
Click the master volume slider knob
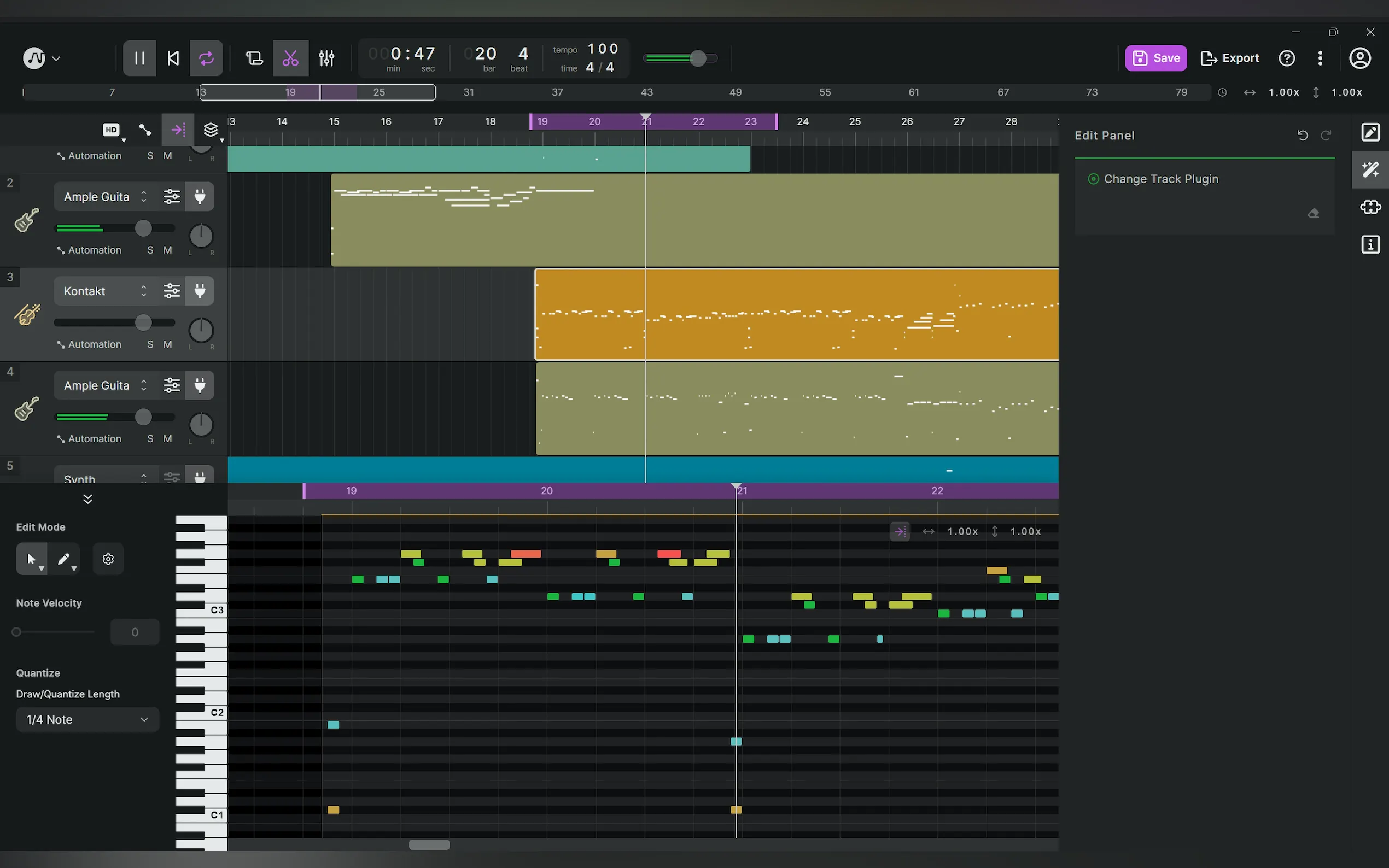[x=698, y=58]
